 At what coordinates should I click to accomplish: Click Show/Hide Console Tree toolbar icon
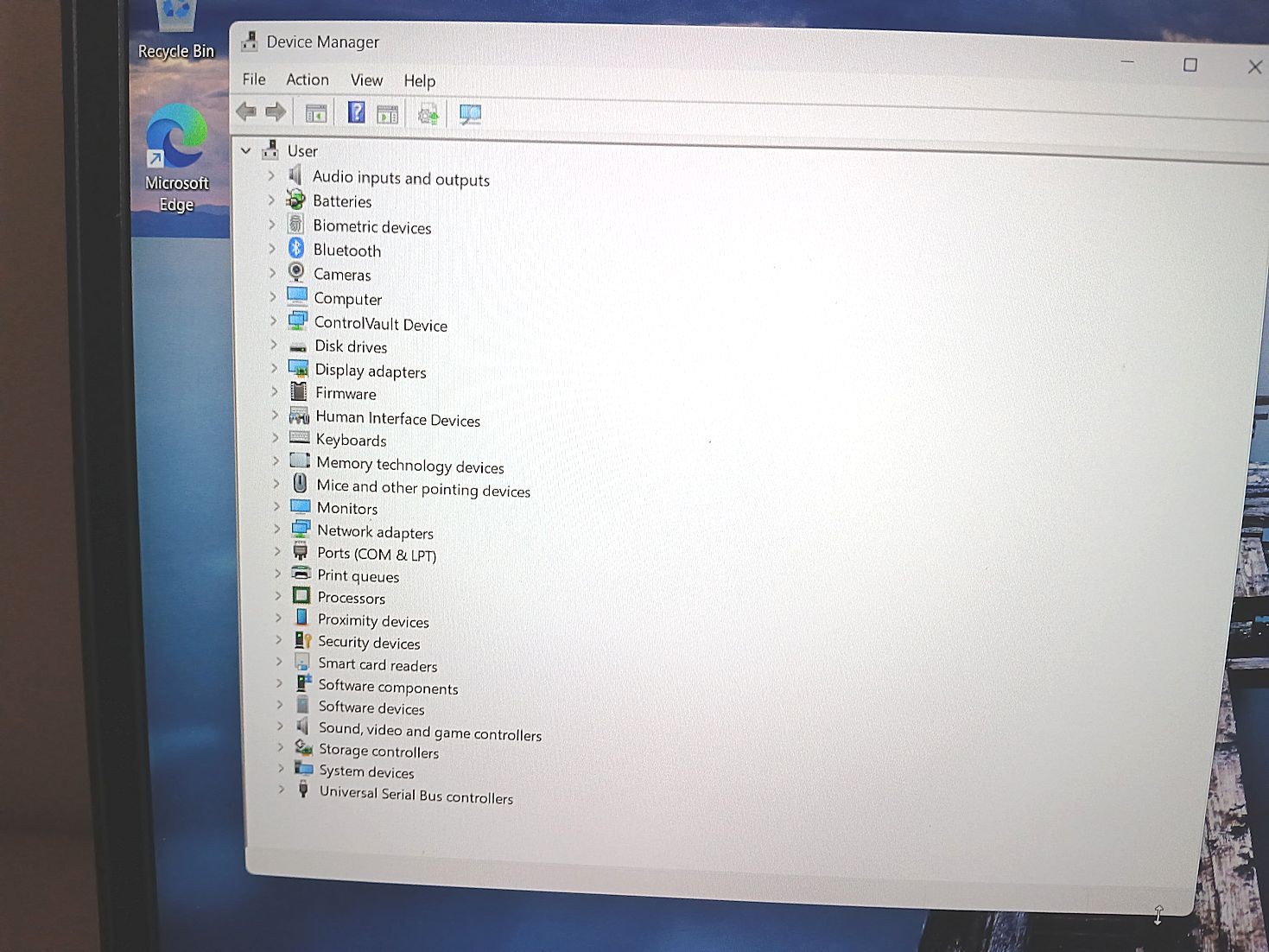click(x=315, y=113)
